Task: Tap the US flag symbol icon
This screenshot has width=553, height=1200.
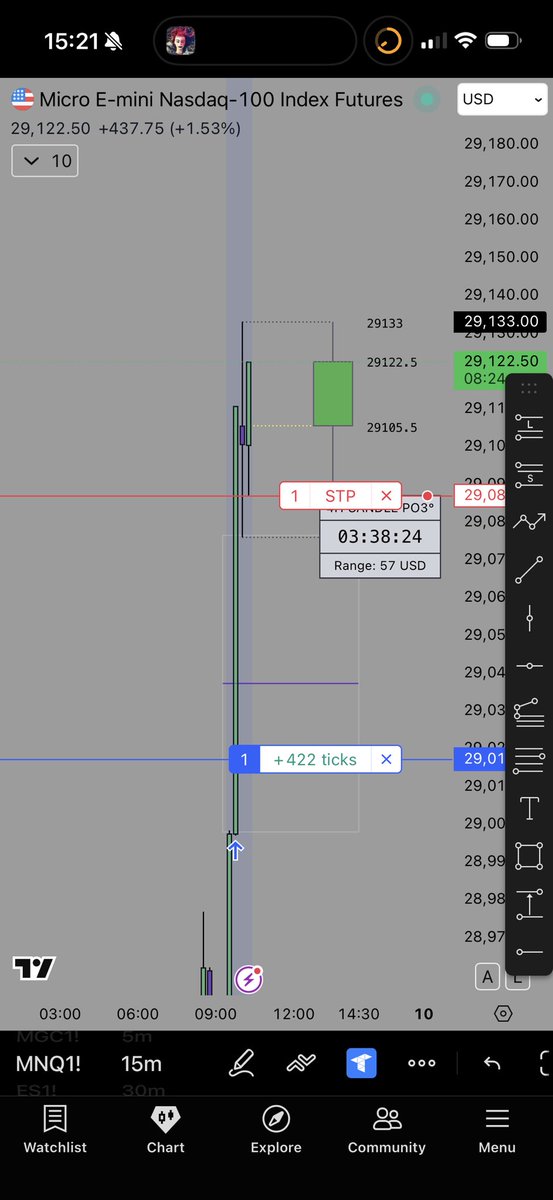Action: tap(22, 99)
